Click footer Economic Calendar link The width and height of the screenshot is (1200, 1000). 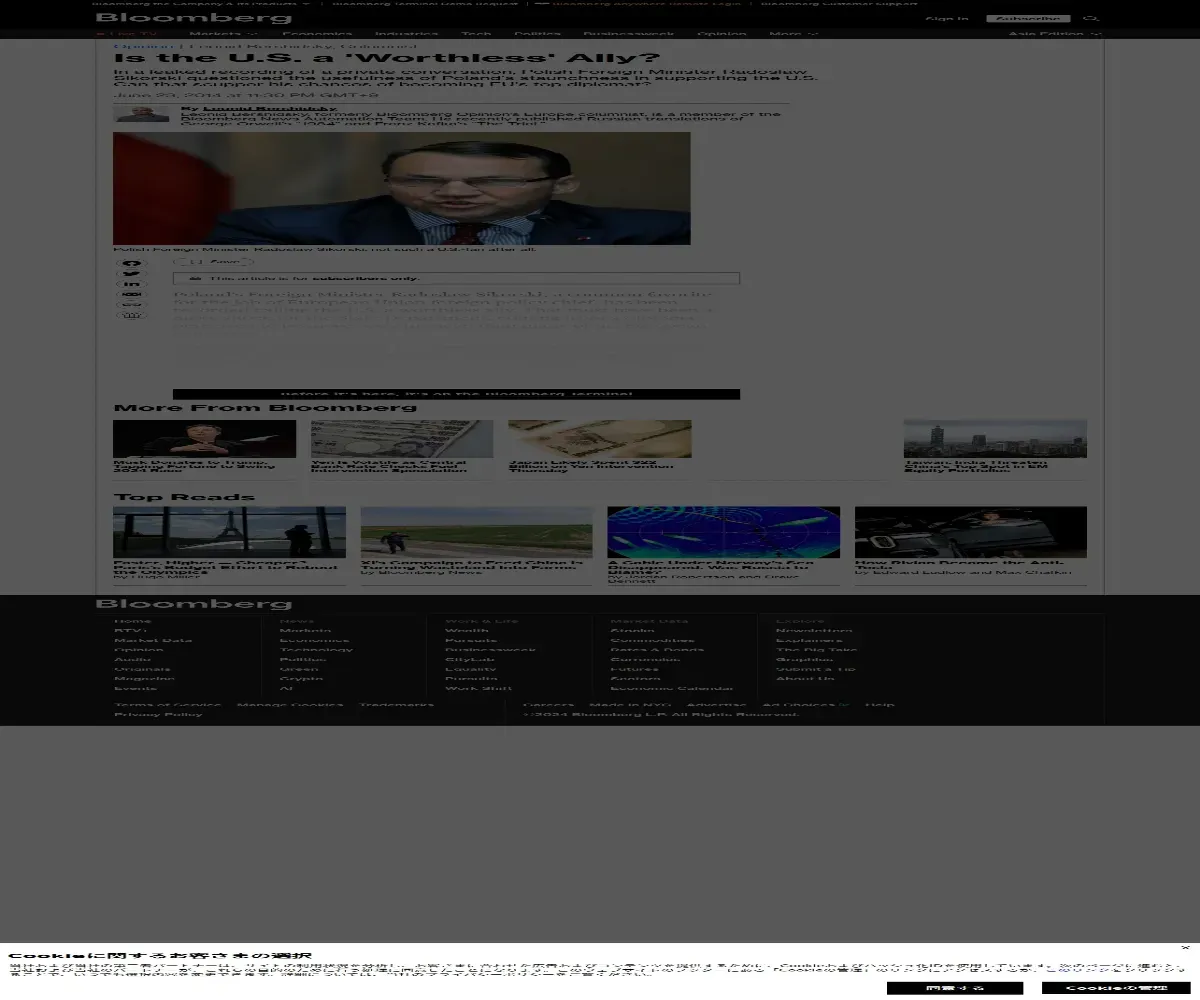pyautogui.click(x=672, y=689)
